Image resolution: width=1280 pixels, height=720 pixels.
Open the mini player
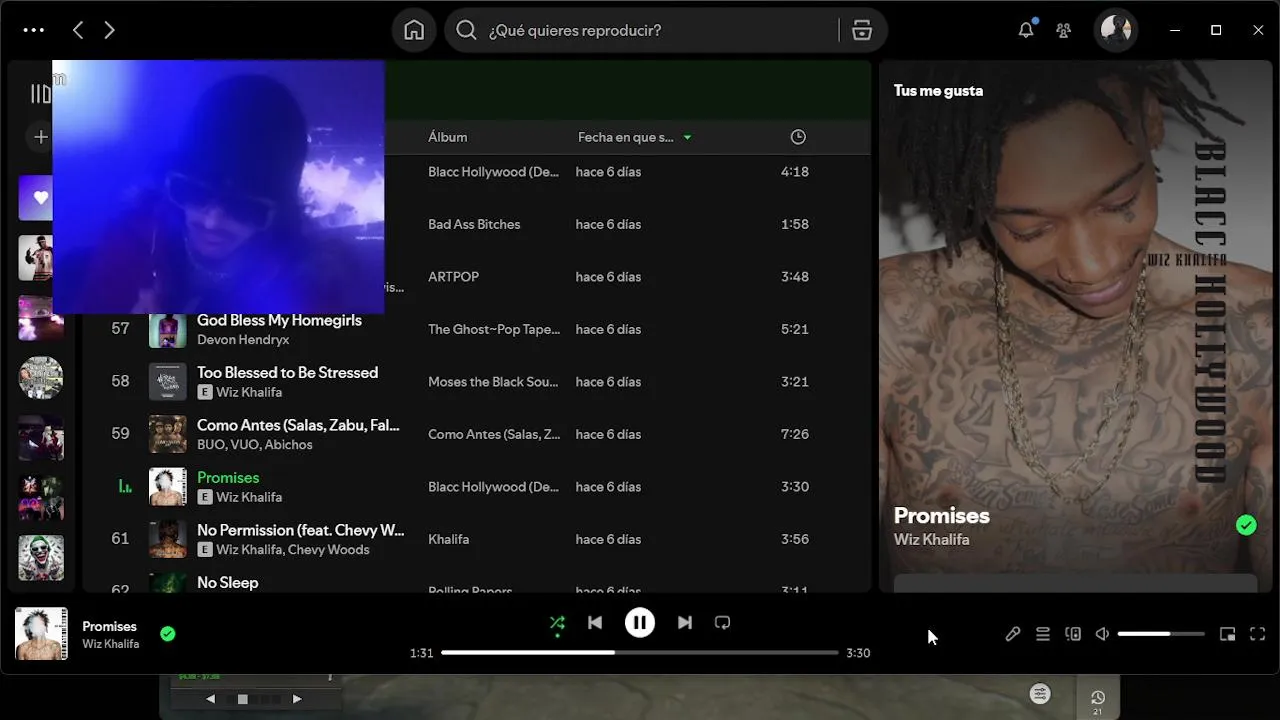(x=1228, y=634)
